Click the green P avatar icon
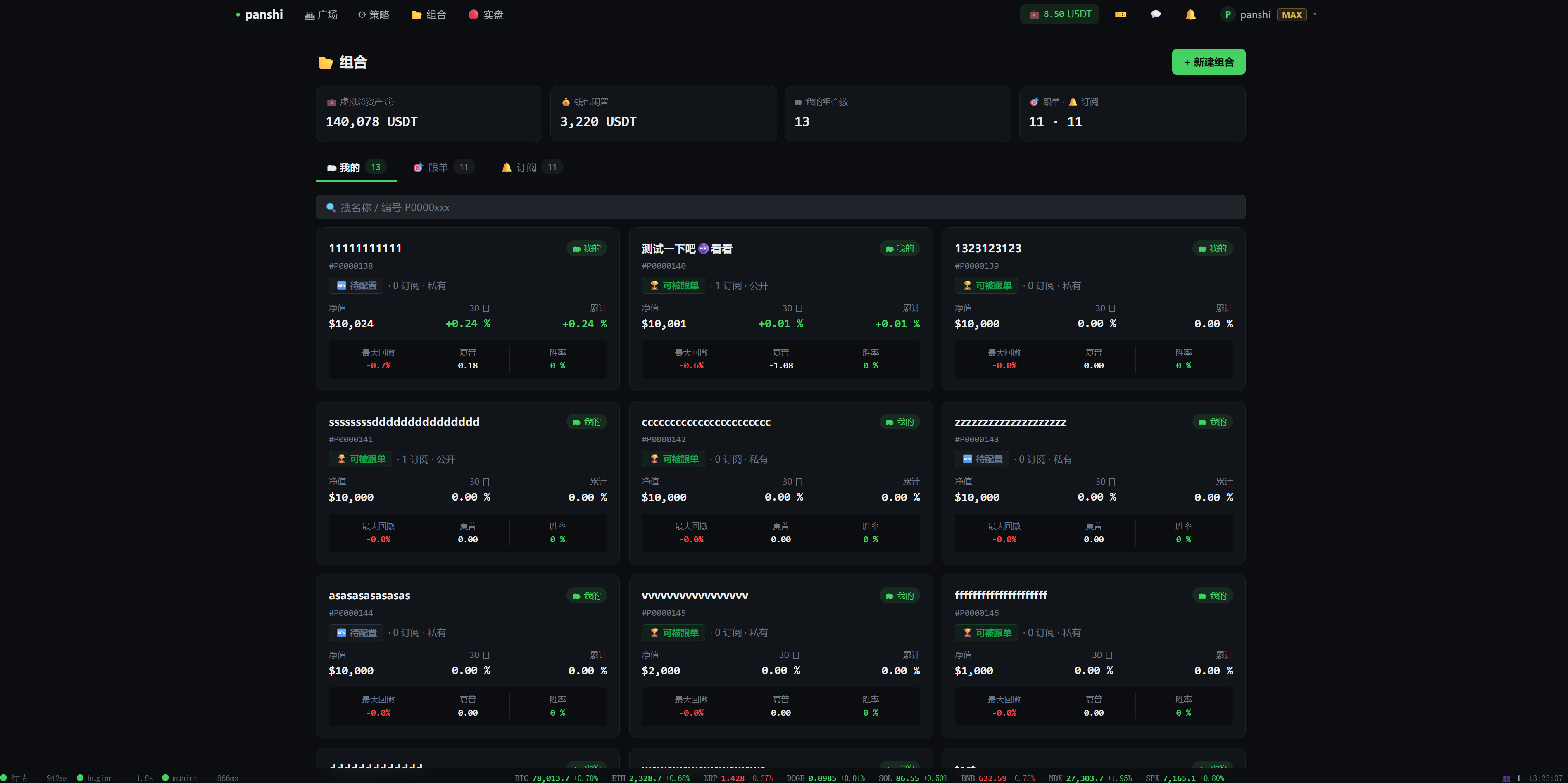The image size is (1568, 783). point(1227,14)
